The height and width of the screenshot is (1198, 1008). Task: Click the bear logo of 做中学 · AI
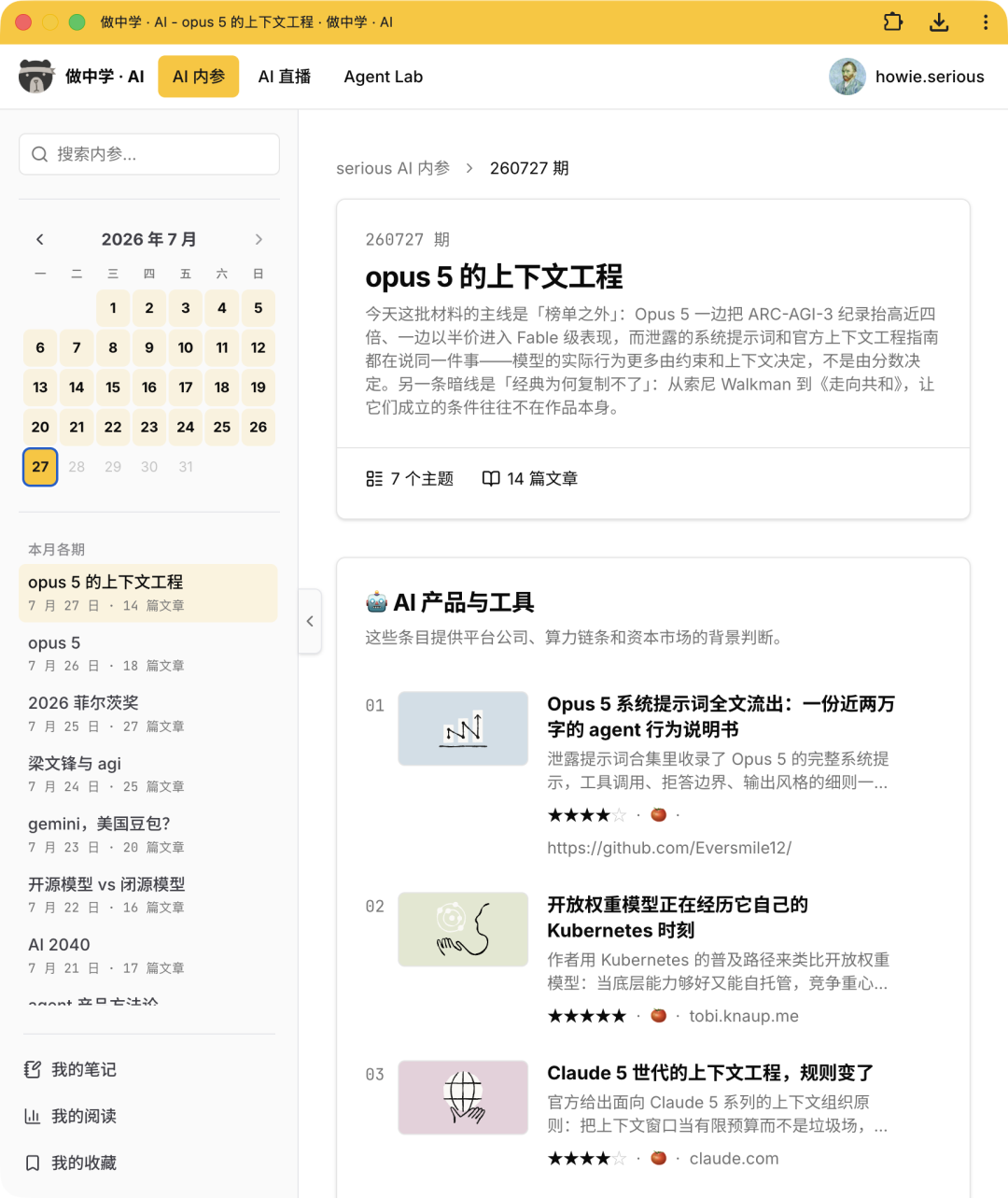36,77
